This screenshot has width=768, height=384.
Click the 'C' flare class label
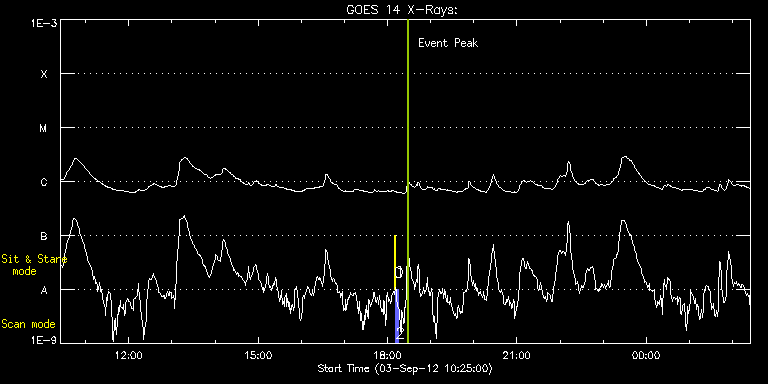[x=44, y=182]
